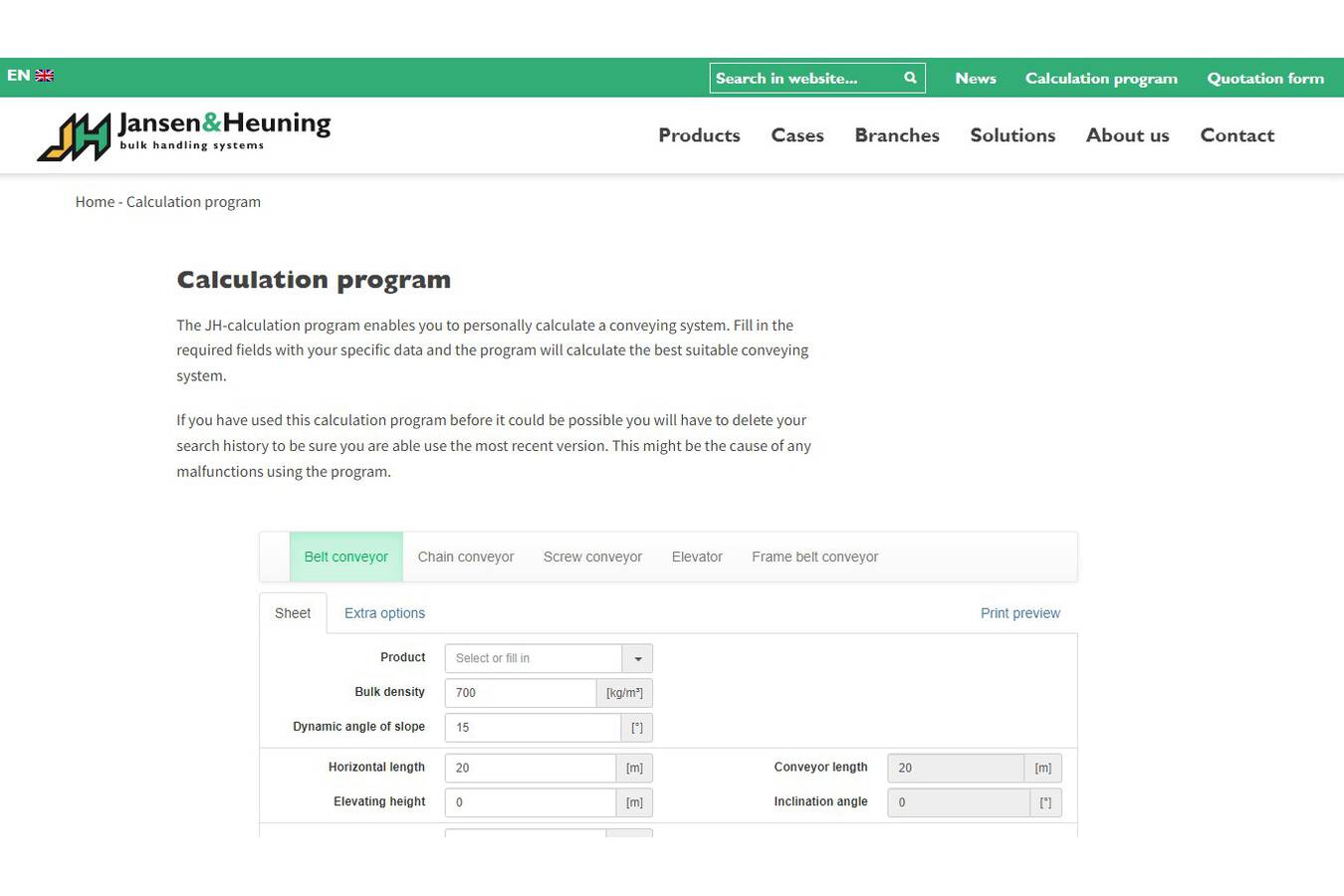
Task: Select the Screw conveyor tab
Action: 592,557
